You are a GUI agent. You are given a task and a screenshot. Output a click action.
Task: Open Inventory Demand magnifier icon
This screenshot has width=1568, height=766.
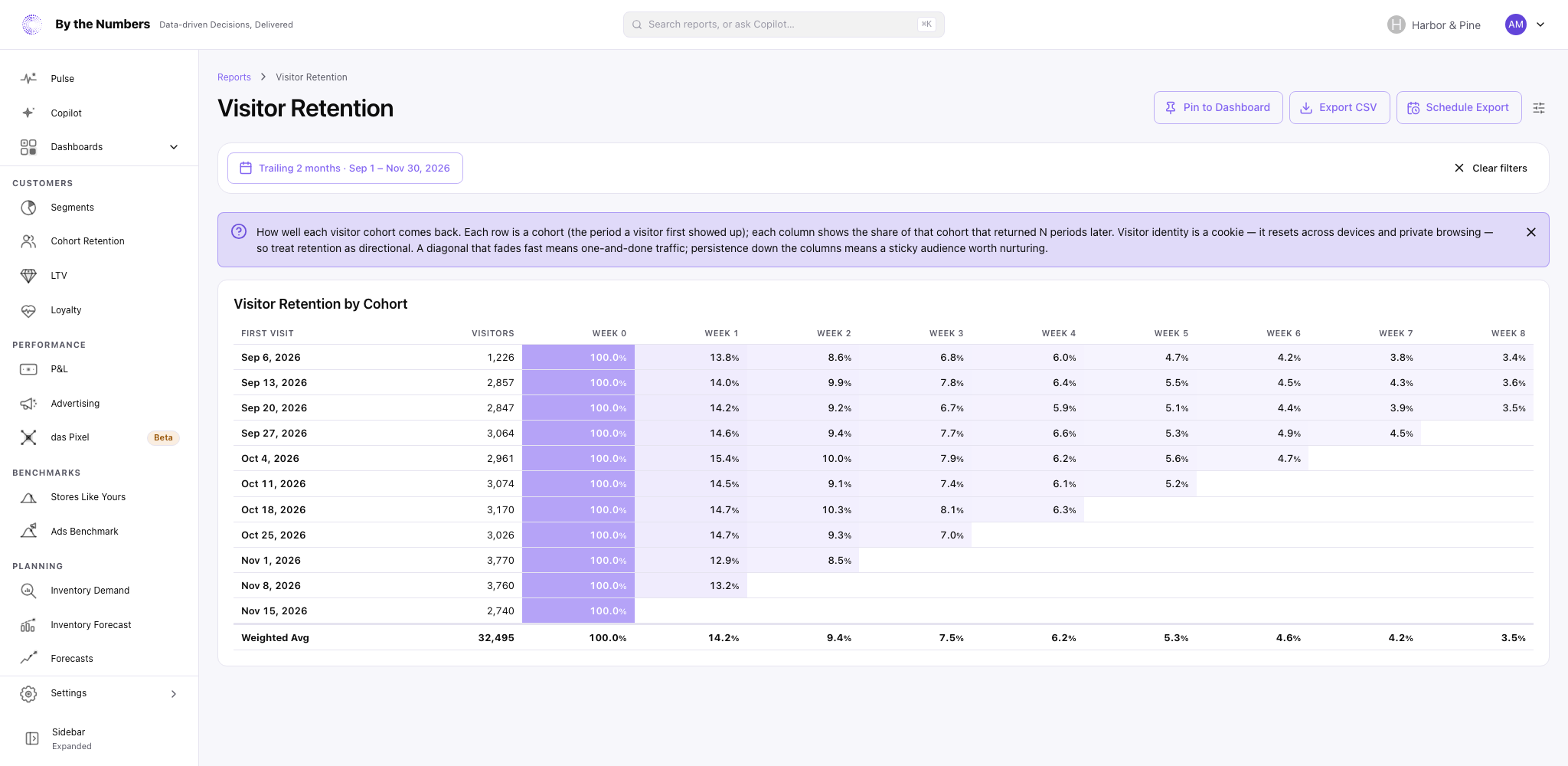tap(28, 591)
